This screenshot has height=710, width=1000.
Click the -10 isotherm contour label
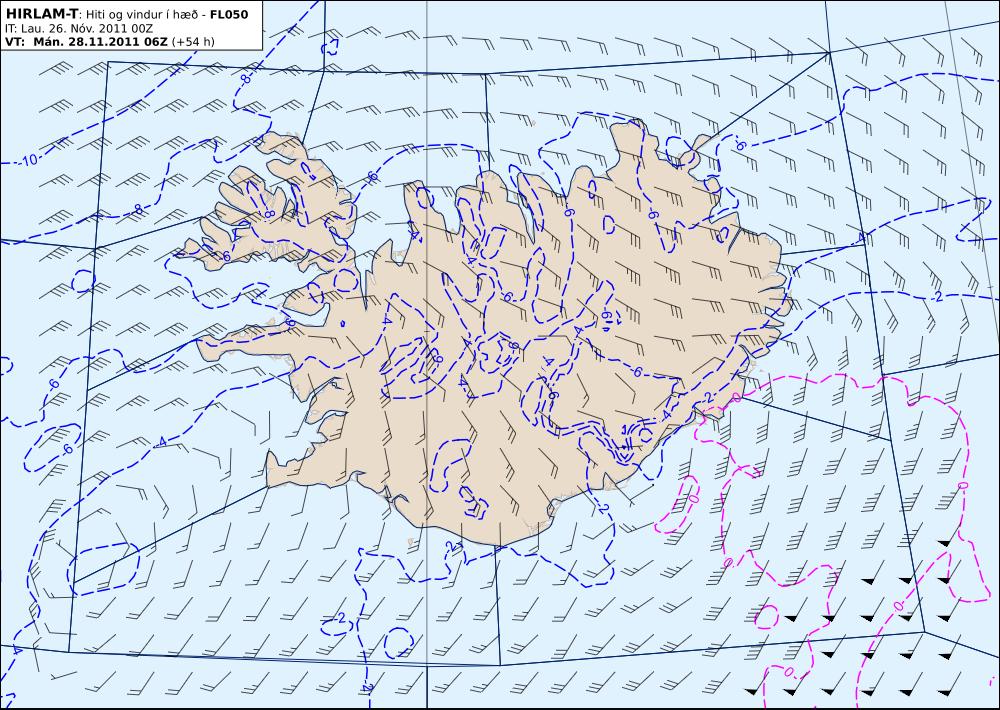(x=29, y=160)
